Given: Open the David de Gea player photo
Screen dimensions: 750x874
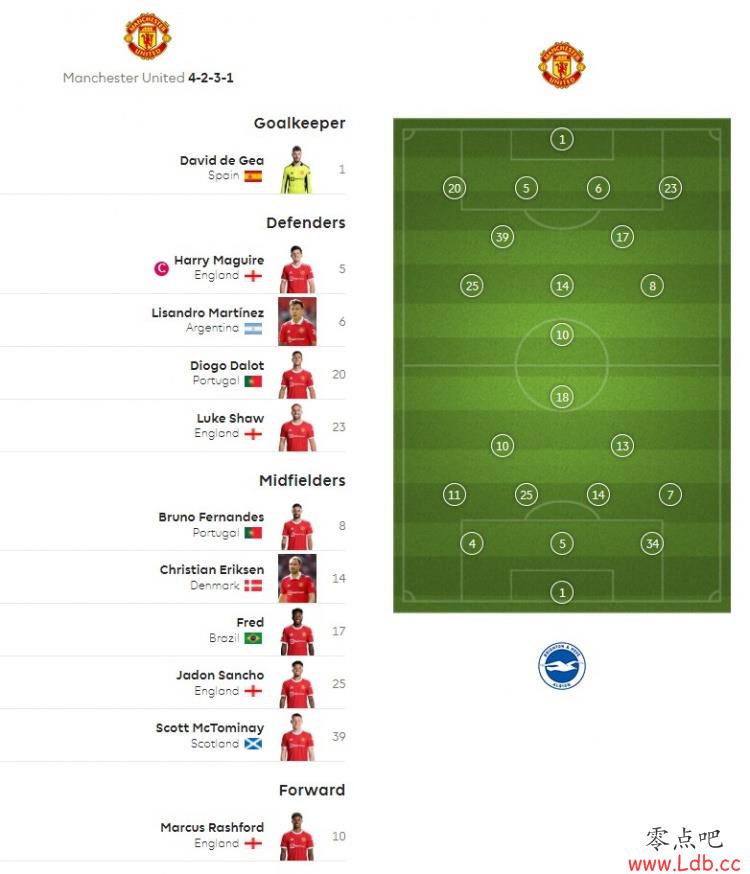Looking at the screenshot, I should (x=297, y=169).
